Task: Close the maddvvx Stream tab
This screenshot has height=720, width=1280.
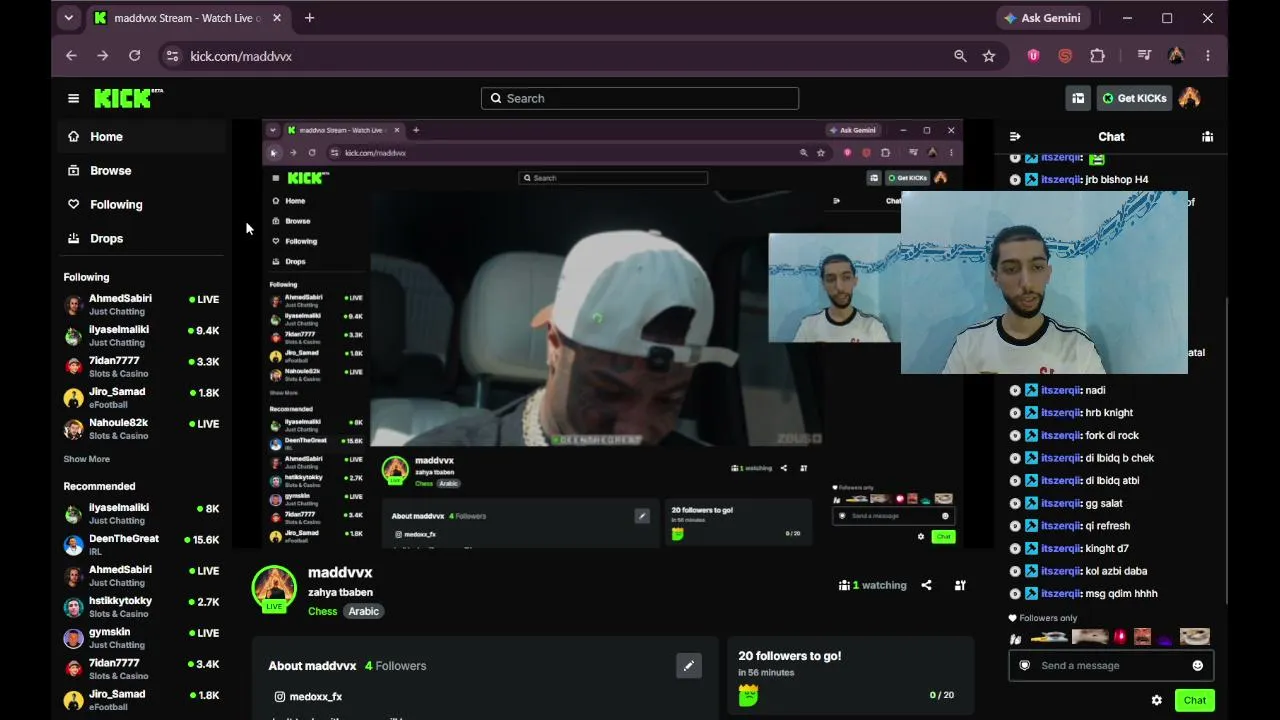Action: tap(277, 18)
